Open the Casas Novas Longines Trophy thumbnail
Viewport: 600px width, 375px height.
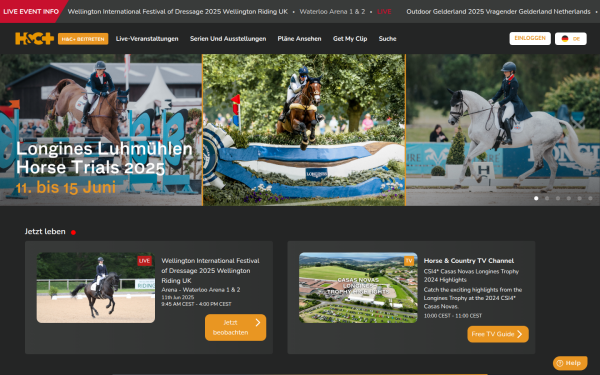(358, 288)
